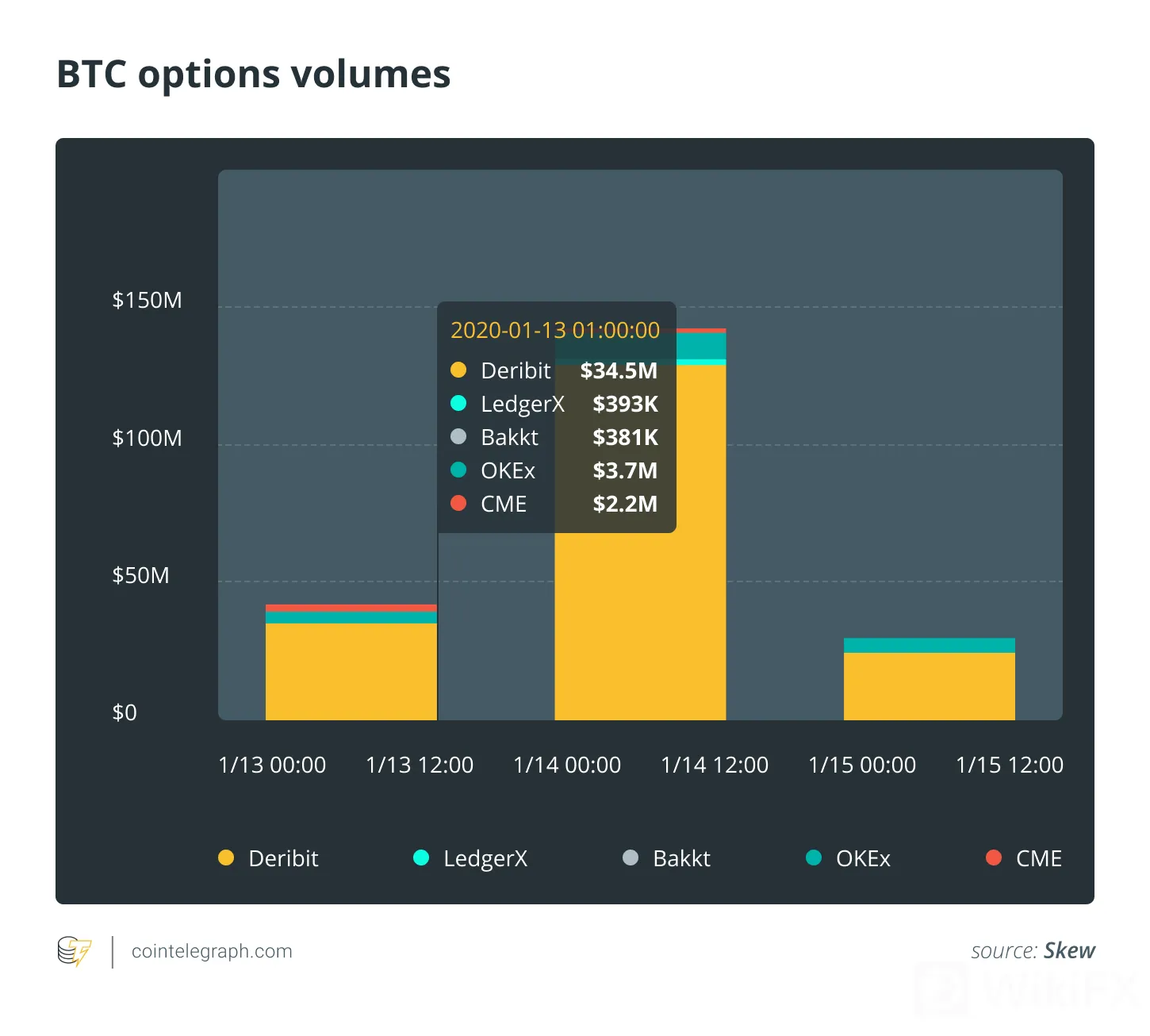
Task: Open the cointelegraph.com link
Action: (x=212, y=951)
